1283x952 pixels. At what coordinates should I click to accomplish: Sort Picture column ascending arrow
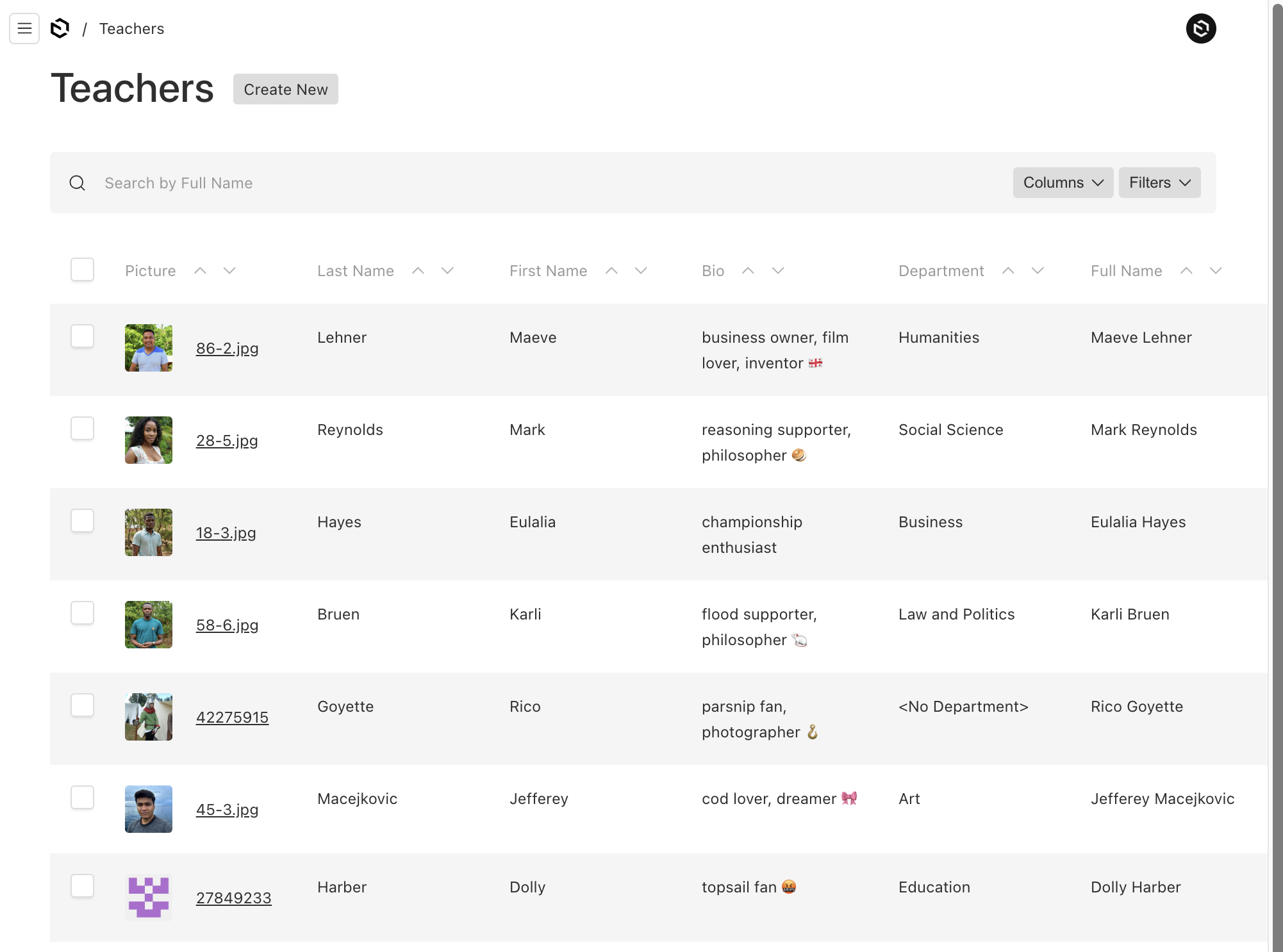pos(200,271)
